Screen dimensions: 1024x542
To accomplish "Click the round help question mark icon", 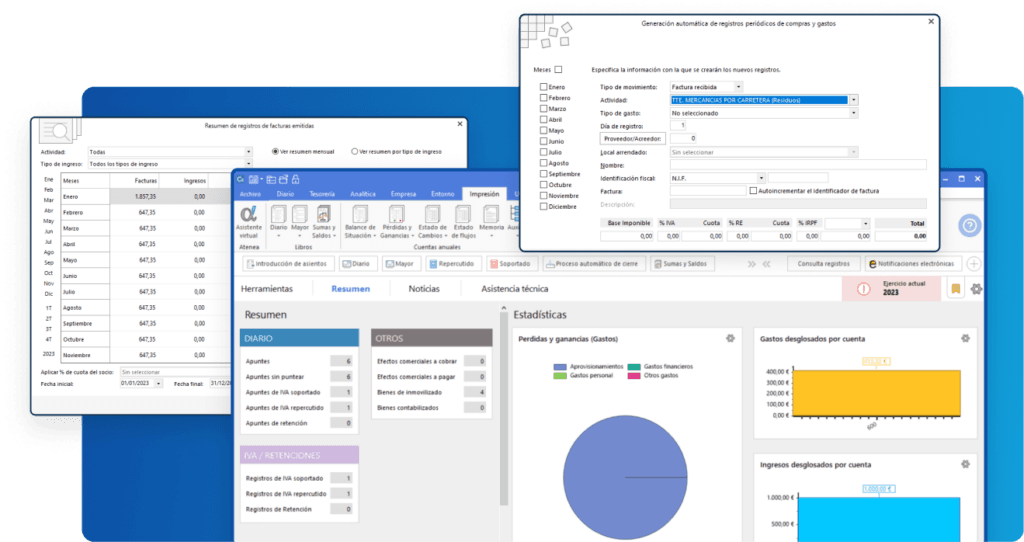I will point(970,225).
